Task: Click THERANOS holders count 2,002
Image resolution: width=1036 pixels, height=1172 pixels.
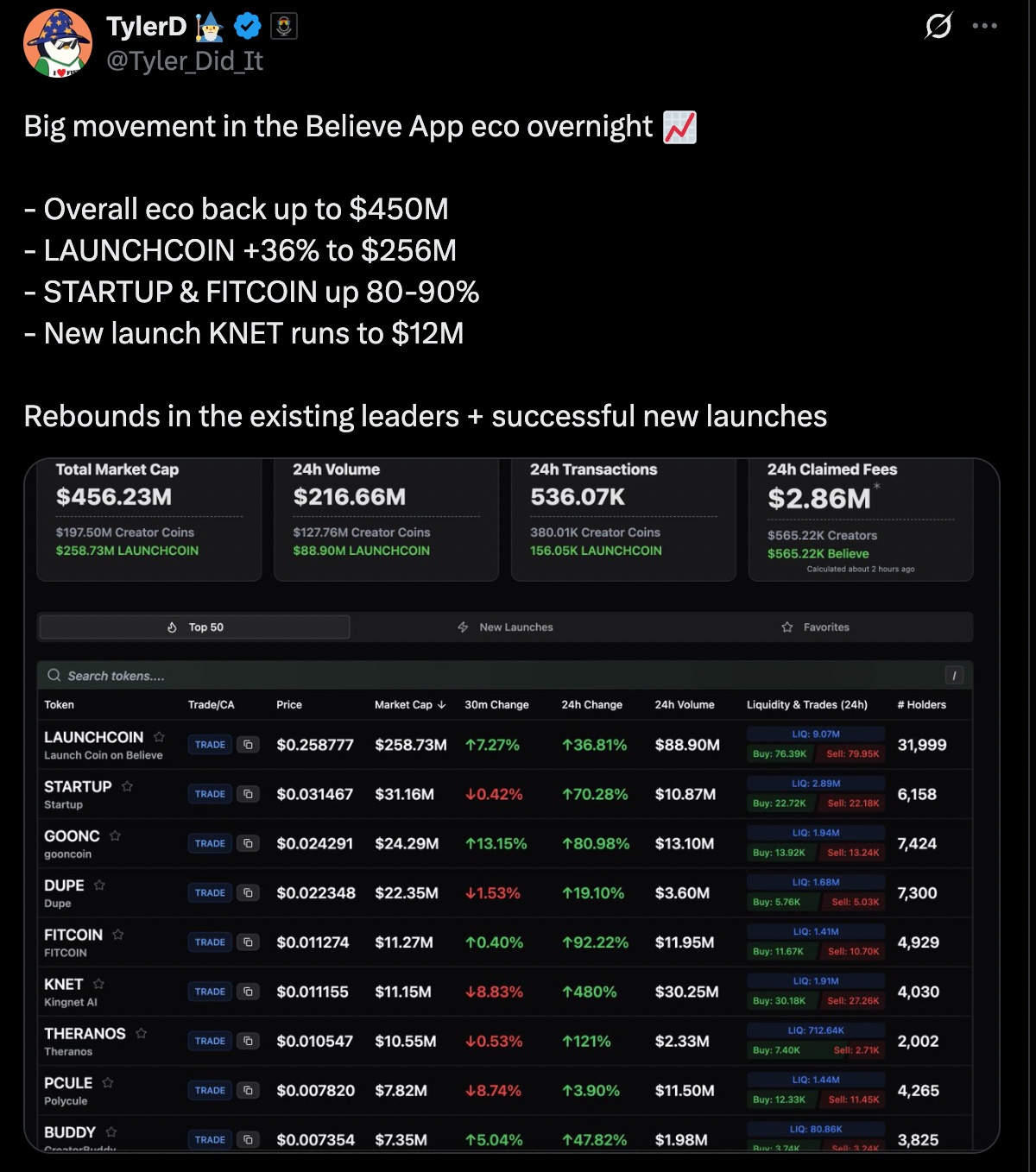Action: 918,1042
